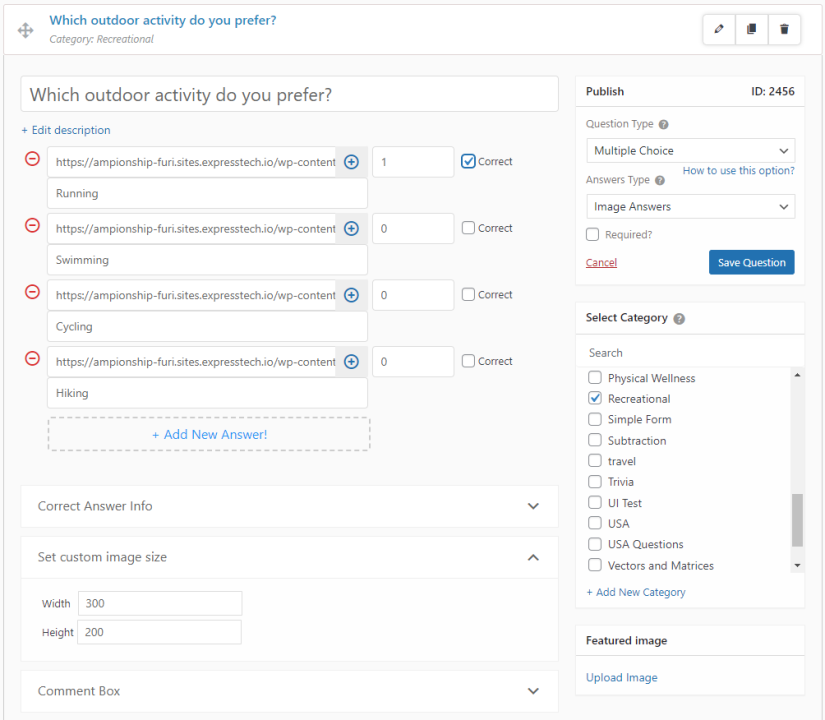Open the Question Type dropdown
Image resolution: width=825 pixels, height=720 pixels.
tap(690, 149)
